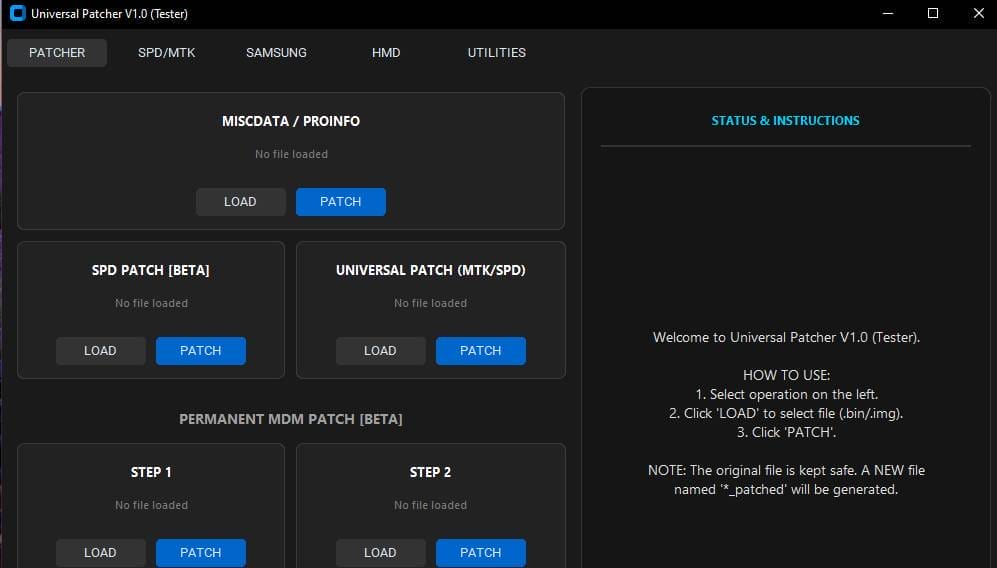The height and width of the screenshot is (568, 997).
Task: Click LOAD under MISCDATA / PROINFO
Action: (x=240, y=202)
